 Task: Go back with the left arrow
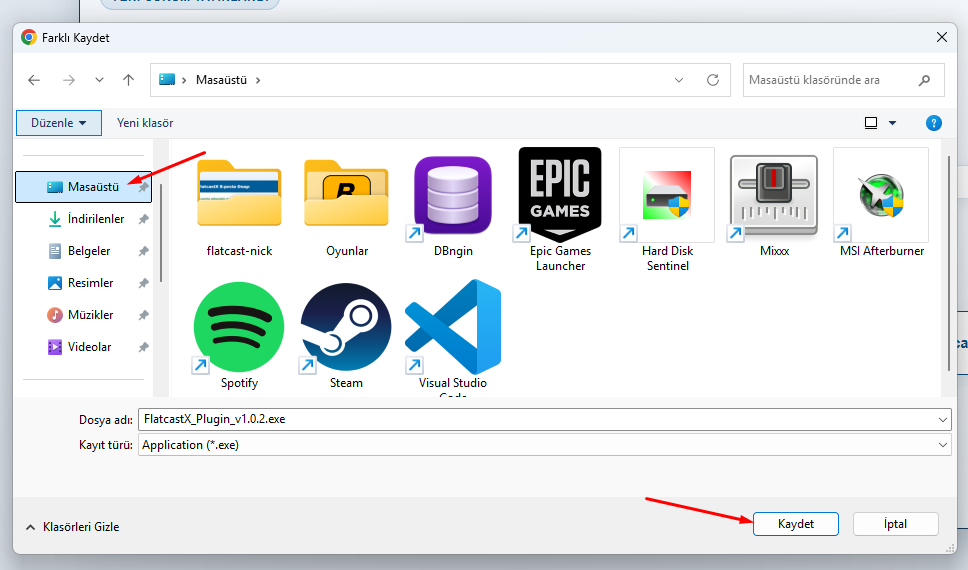34,80
